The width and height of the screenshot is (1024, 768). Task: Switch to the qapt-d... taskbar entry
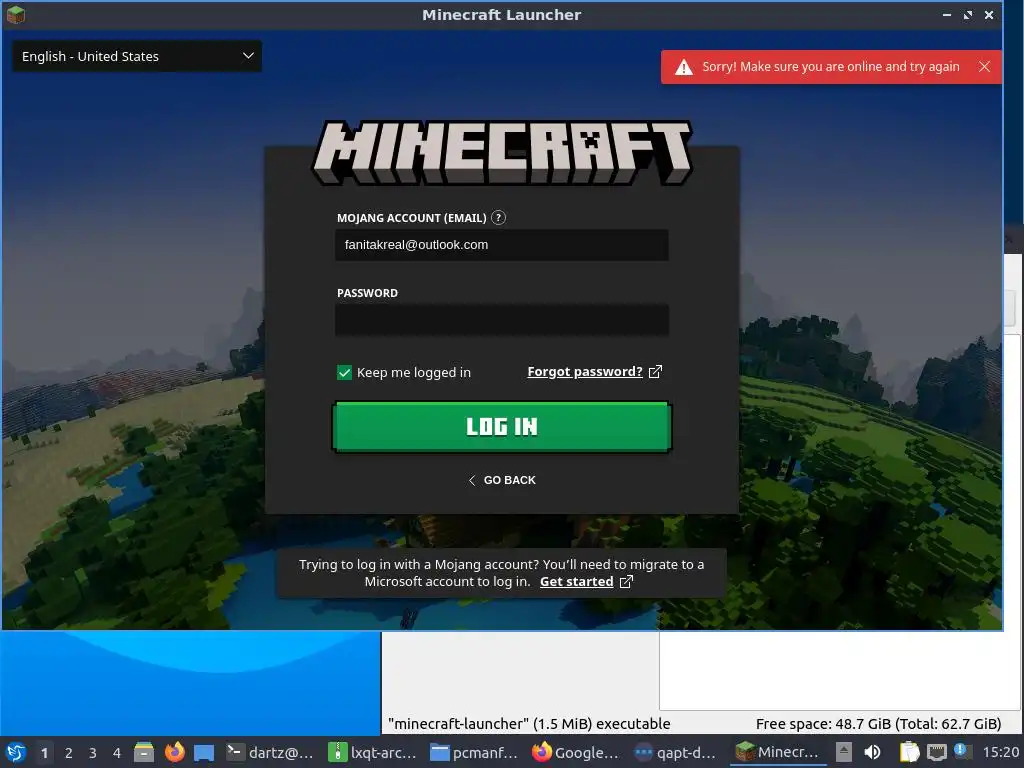[x=676, y=752]
